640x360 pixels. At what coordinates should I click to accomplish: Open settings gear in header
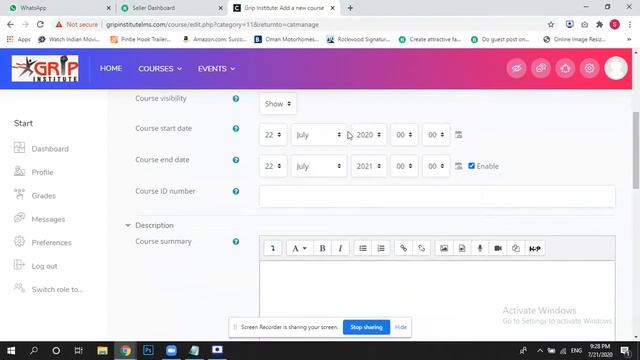(589, 69)
